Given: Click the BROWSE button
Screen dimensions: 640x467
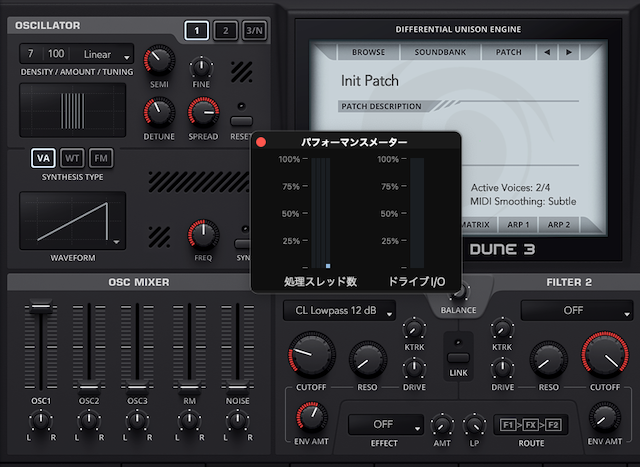Looking at the screenshot, I should (368, 51).
